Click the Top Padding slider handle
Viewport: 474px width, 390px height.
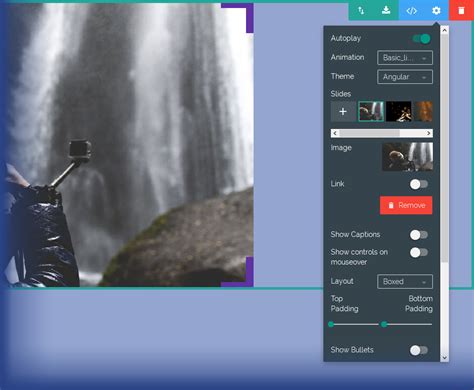[x=331, y=324]
